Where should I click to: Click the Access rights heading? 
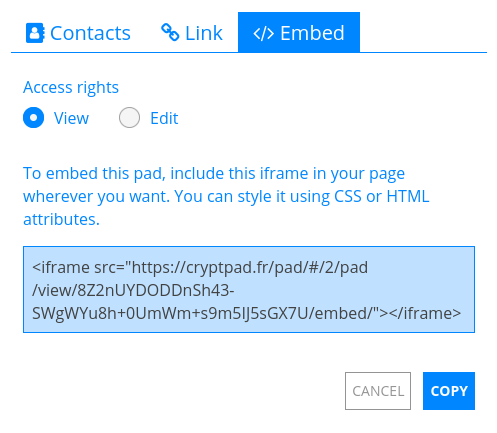pyautogui.click(x=71, y=87)
